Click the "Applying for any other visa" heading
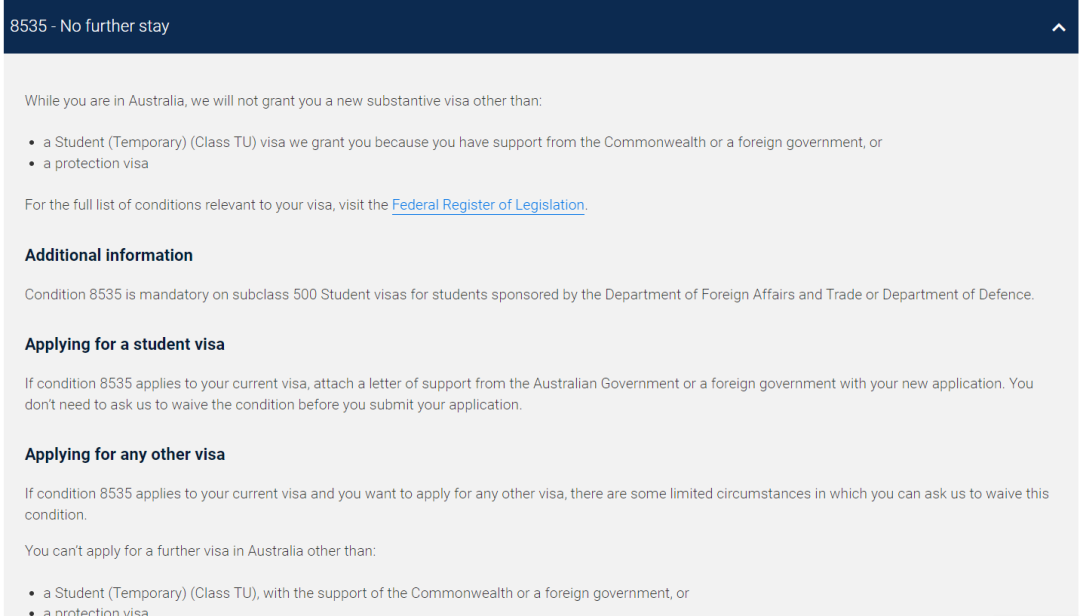Viewport: 1080px width, 616px height. 125,455
